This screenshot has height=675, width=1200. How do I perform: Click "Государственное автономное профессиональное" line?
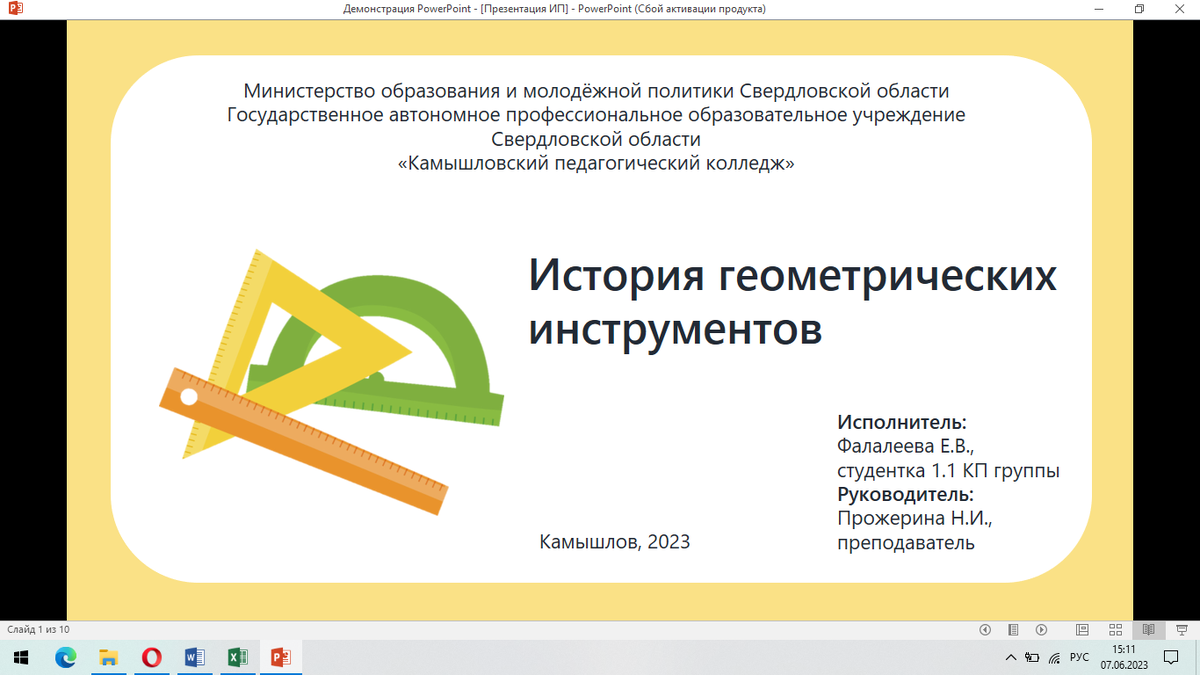point(596,115)
